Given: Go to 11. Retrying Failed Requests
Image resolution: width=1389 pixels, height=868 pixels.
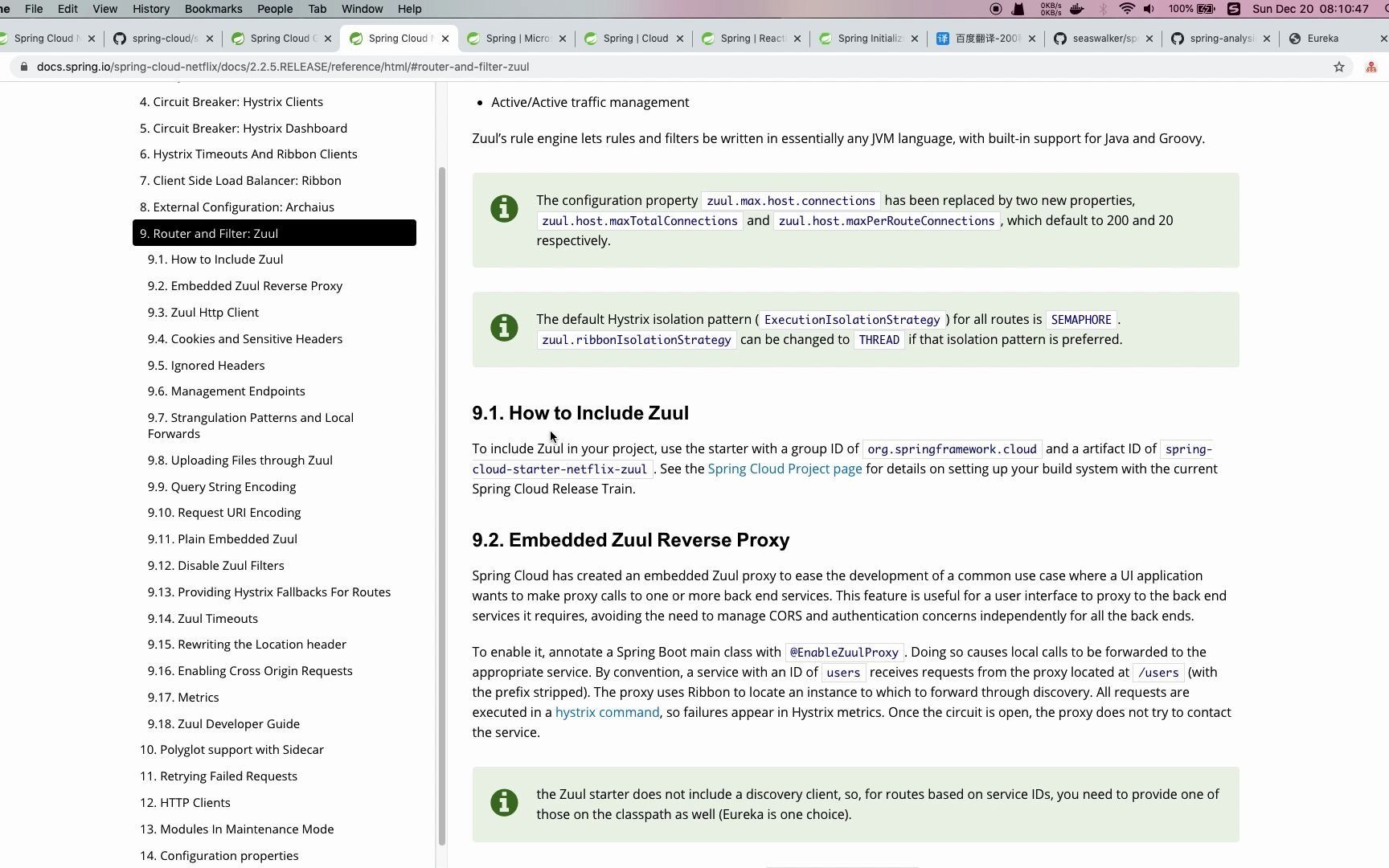Looking at the screenshot, I should coord(219,776).
